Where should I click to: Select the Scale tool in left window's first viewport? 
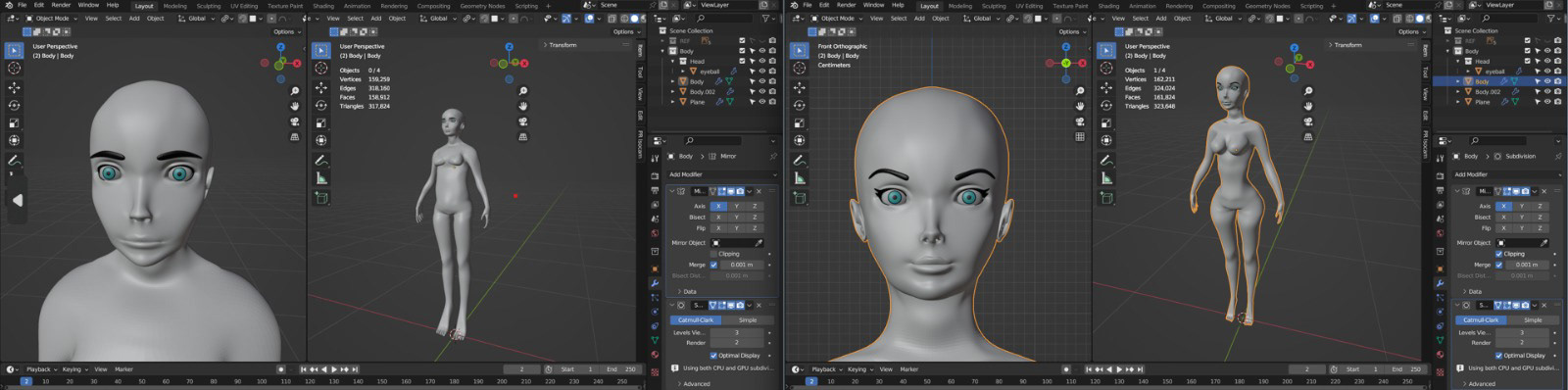[x=14, y=123]
